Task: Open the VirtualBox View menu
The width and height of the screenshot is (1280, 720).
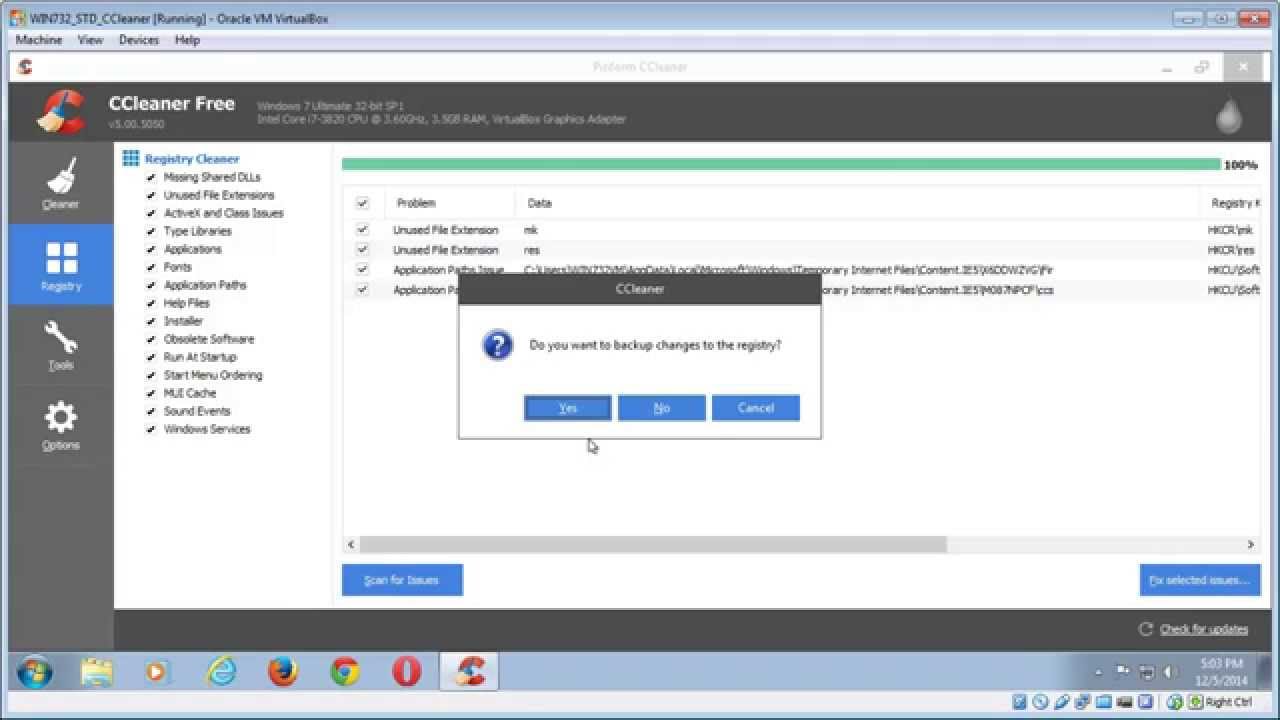Action: click(x=90, y=40)
